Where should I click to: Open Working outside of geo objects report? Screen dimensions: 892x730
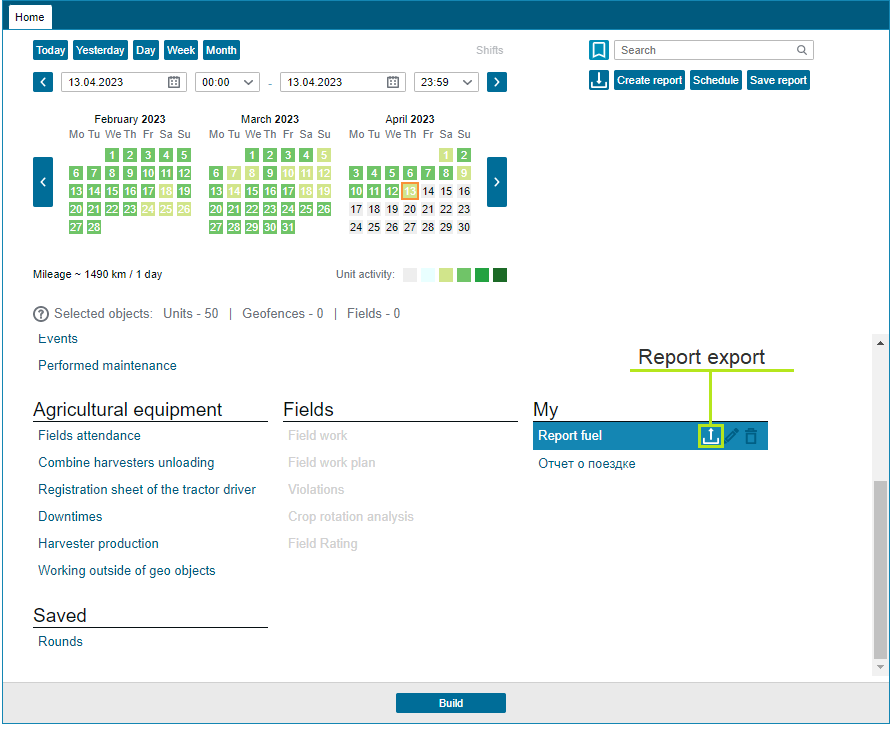[x=126, y=571]
